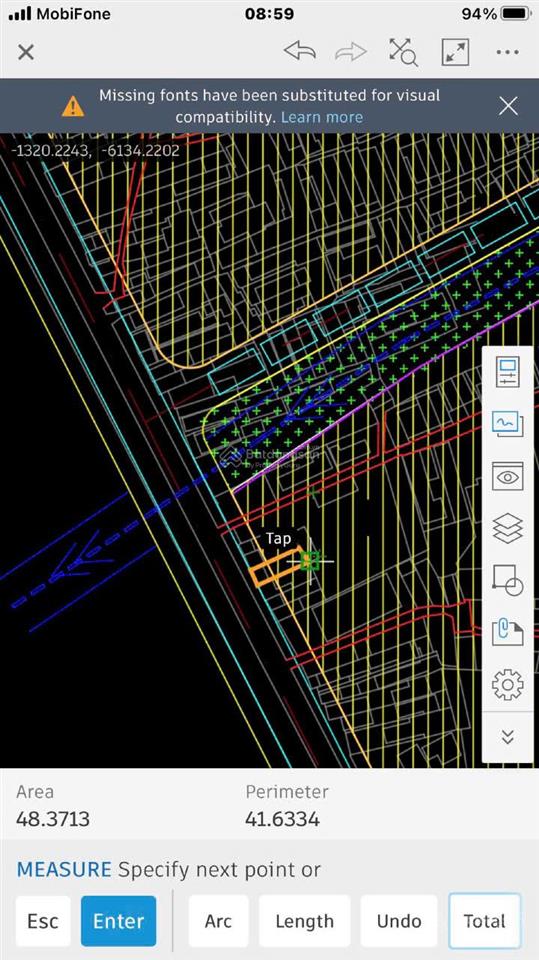This screenshot has width=539, height=960.
Task: Open the three-dots more options menu
Action: 508,52
